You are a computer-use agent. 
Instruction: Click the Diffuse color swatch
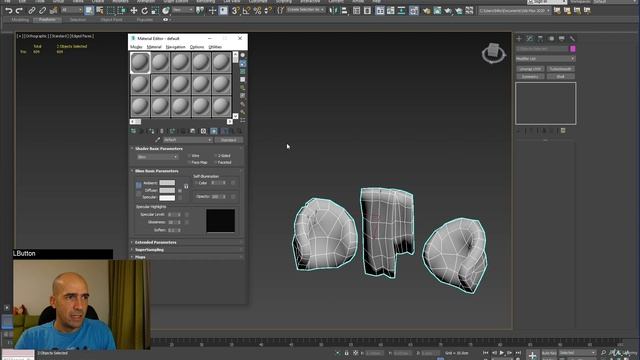(x=167, y=190)
